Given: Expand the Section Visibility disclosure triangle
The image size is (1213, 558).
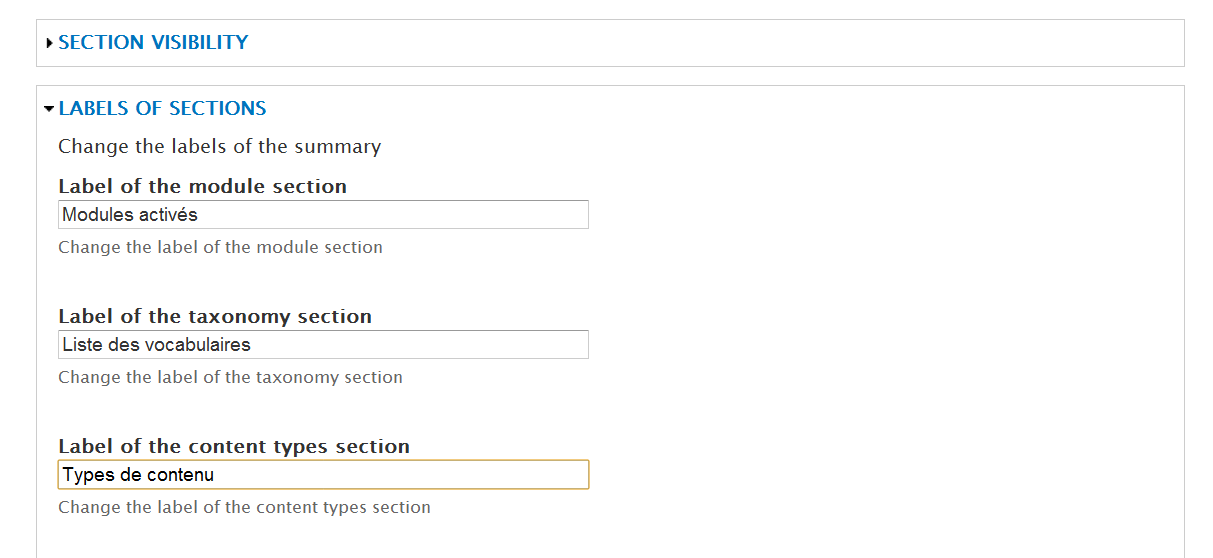Looking at the screenshot, I should (50, 43).
